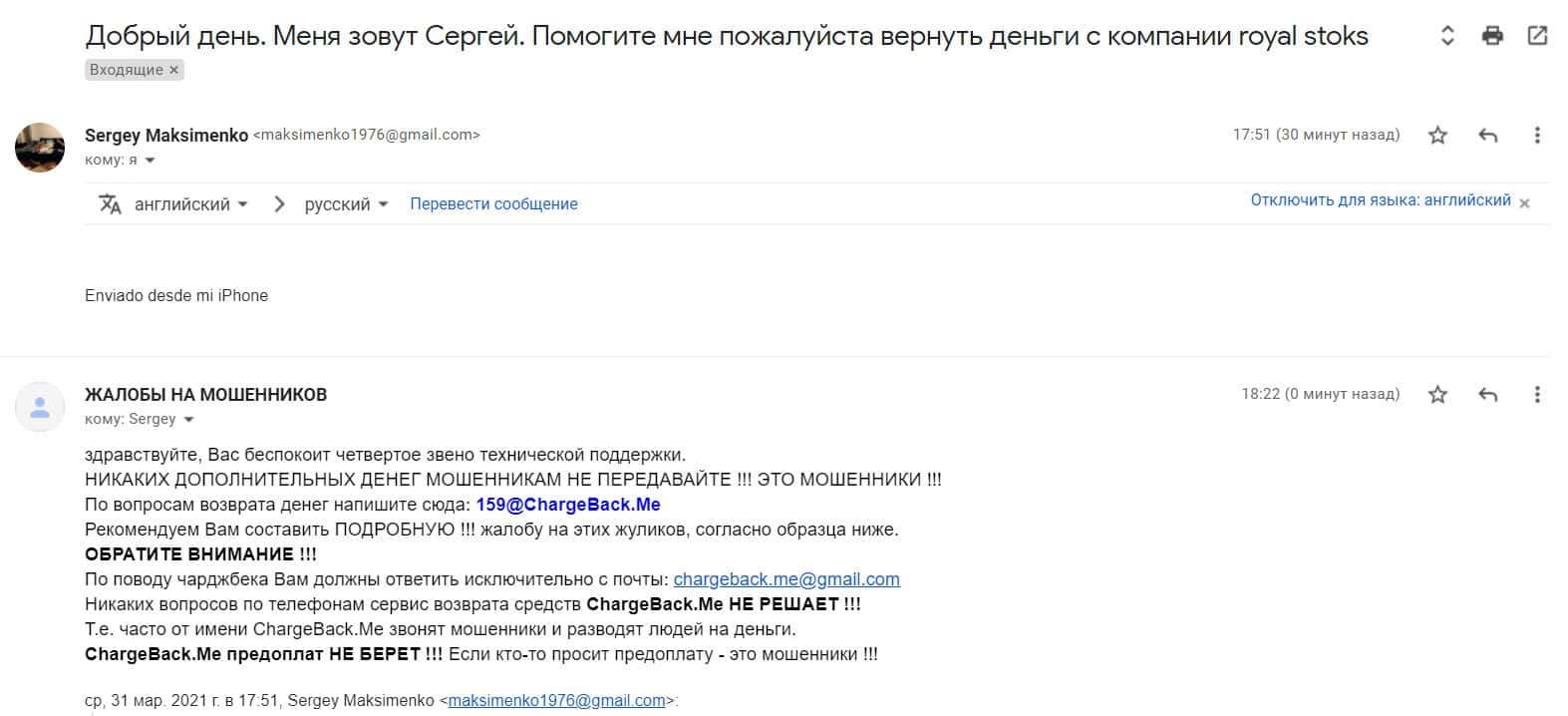This screenshot has width=1568, height=716.
Task: Remove the Входящие label
Action: (173, 70)
